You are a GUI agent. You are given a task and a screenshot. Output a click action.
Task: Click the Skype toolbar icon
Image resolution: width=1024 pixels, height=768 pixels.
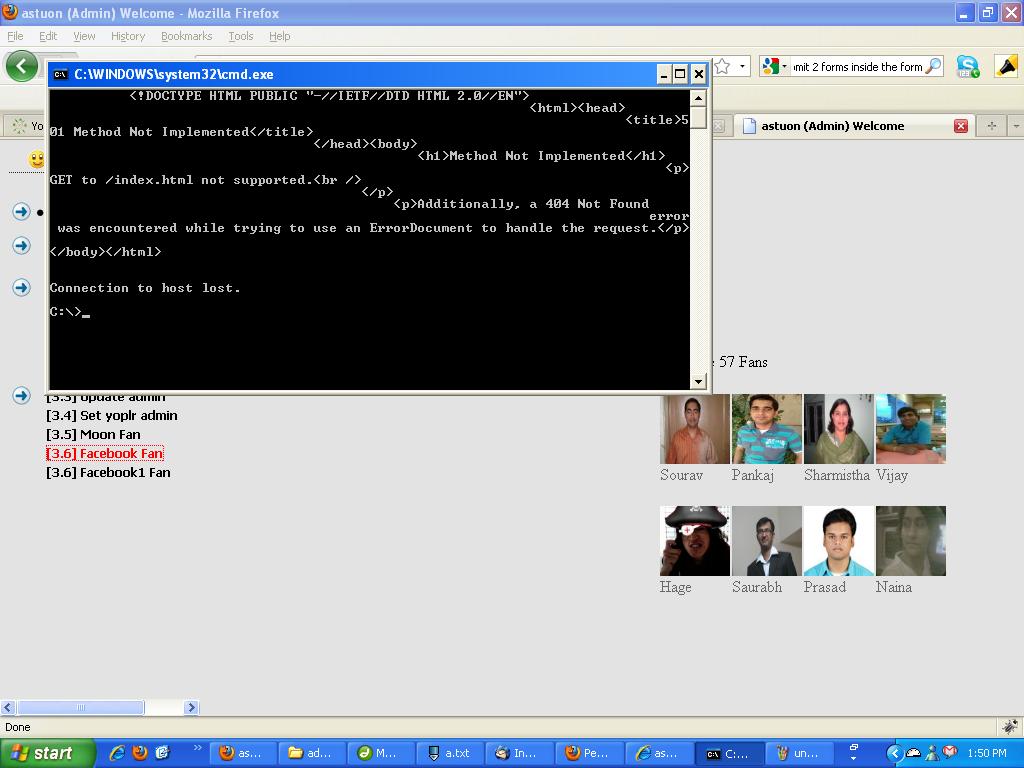968,66
